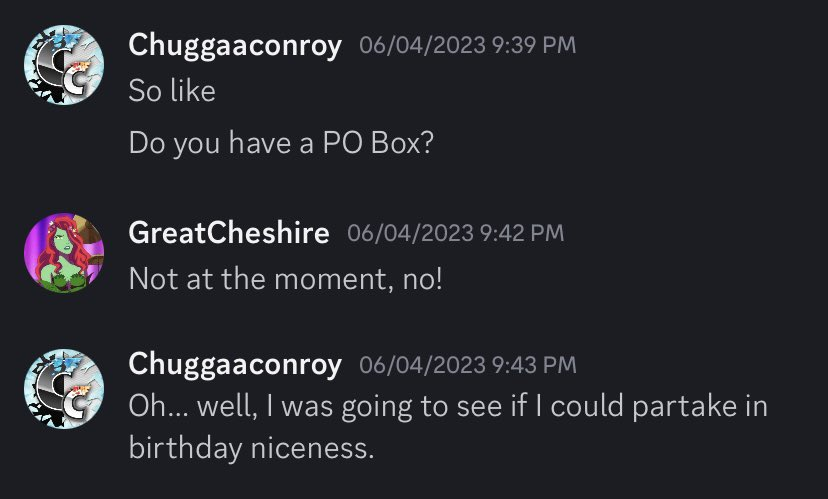Screen dimensions: 828x499
Task: Open Chuggaaconroy's avatar beside the 9:39 PM message
Action: coord(64,65)
